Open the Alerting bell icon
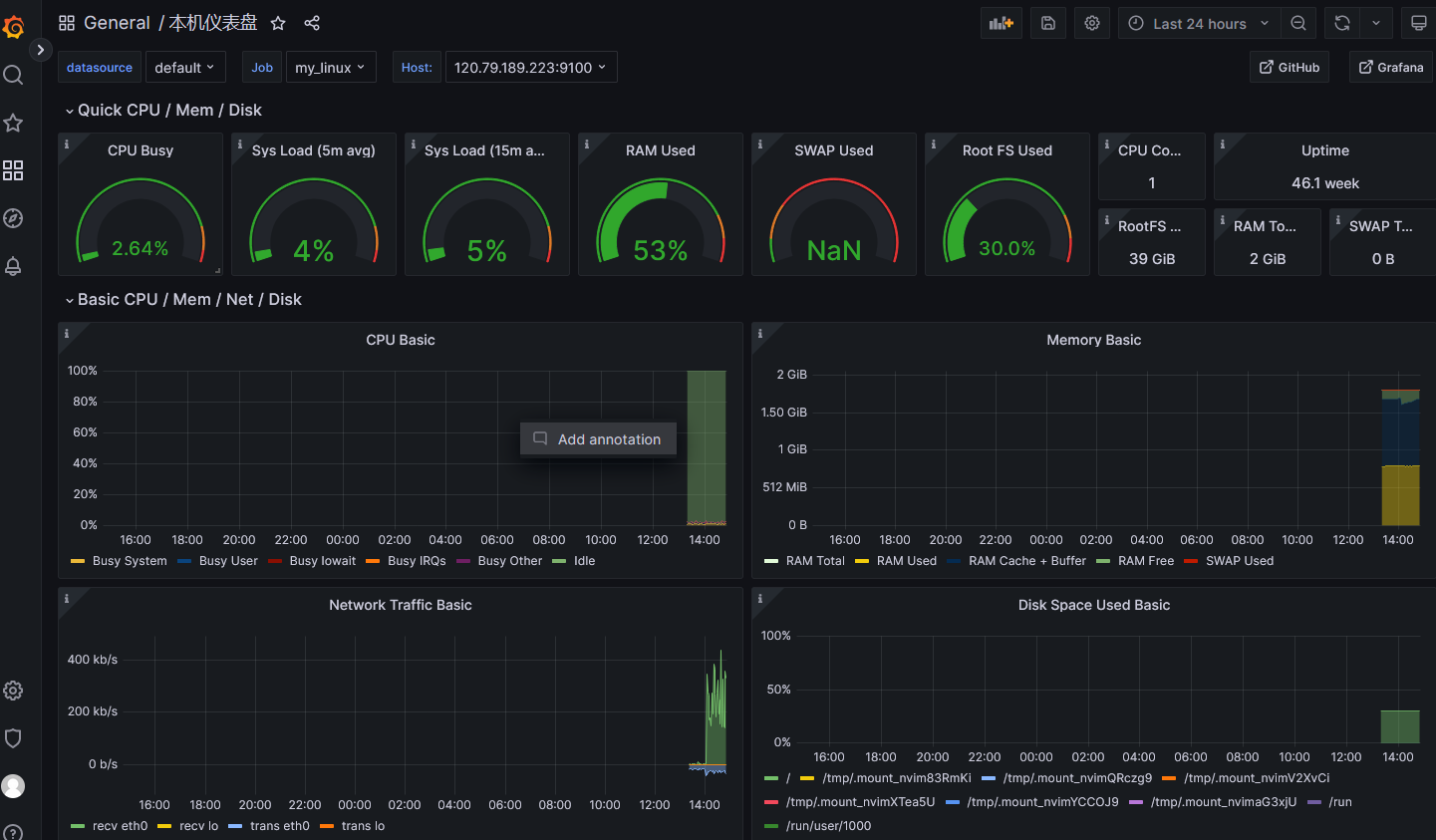The width and height of the screenshot is (1436, 840). click(x=13, y=266)
